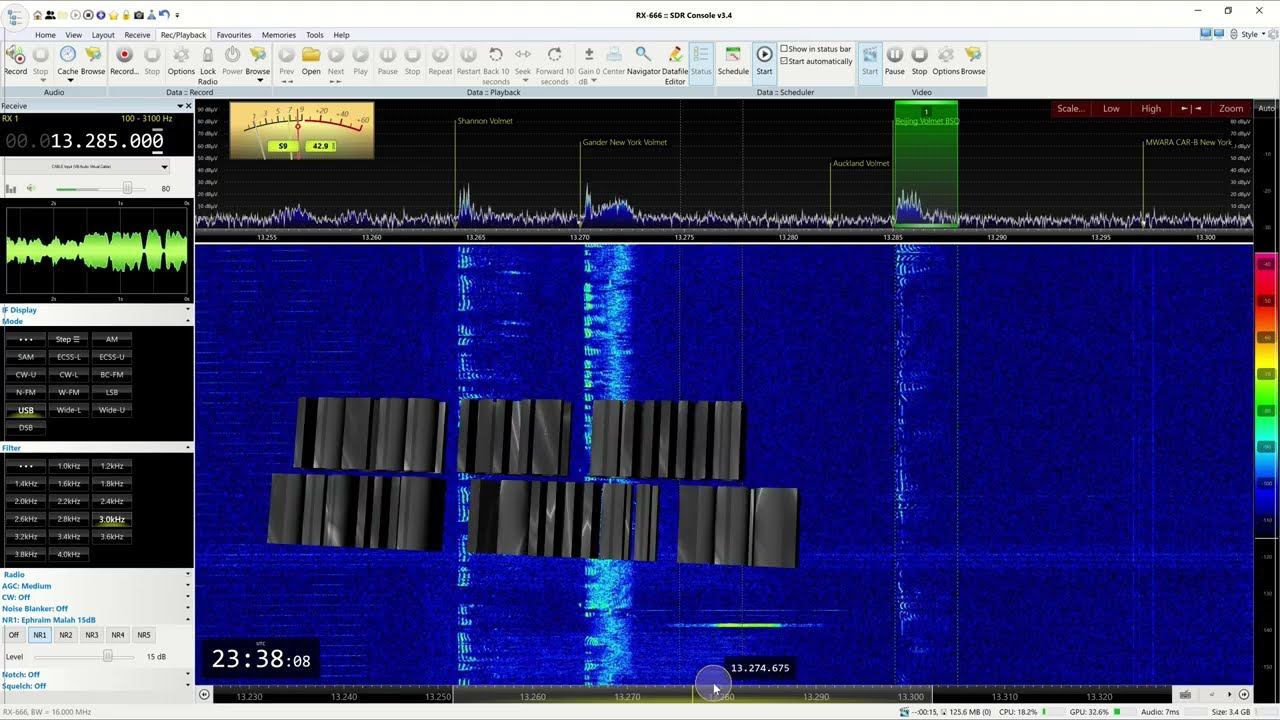
Task: Select the LSB demodulation mode
Action: [x=112, y=392]
